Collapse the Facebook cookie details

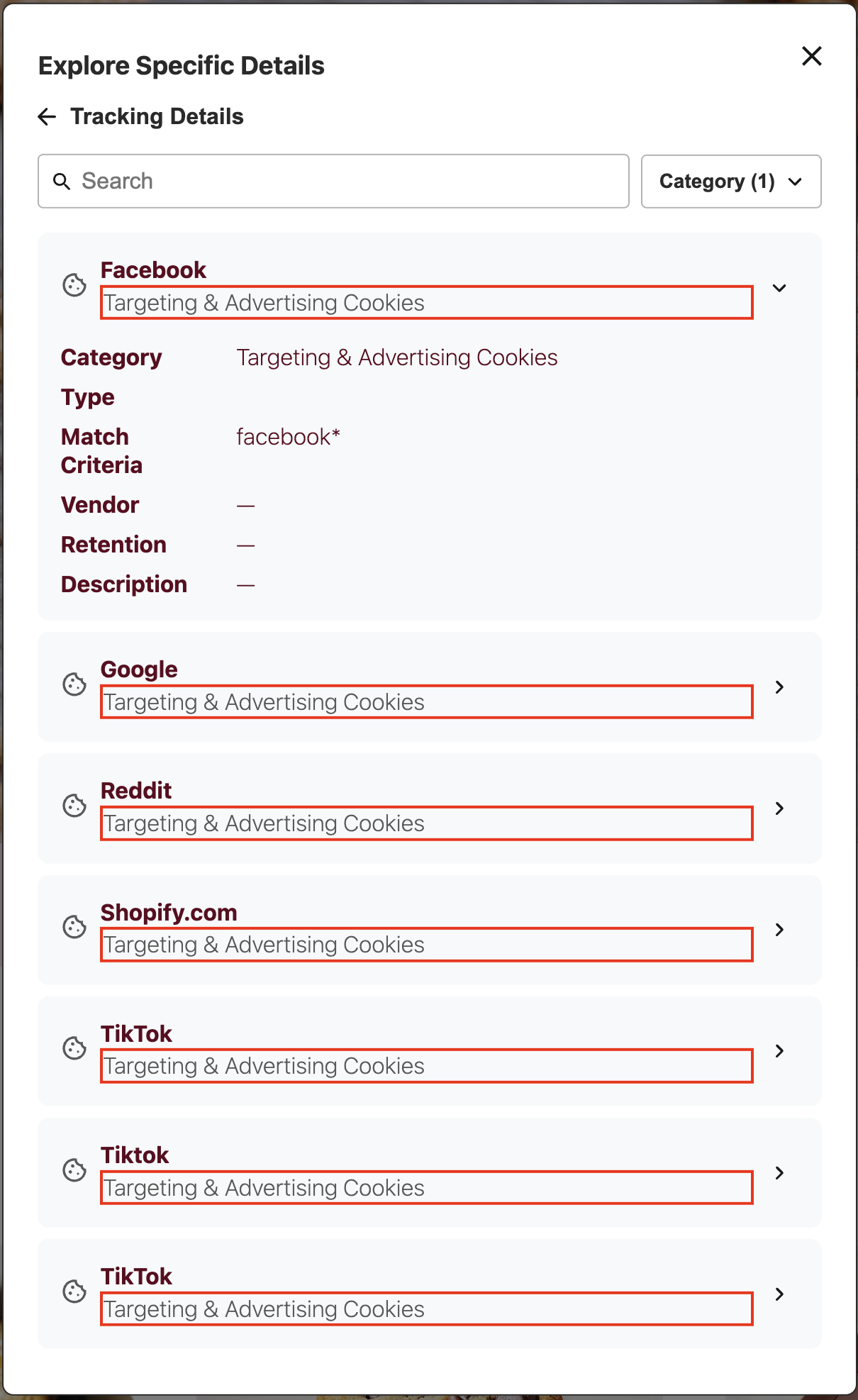point(779,288)
